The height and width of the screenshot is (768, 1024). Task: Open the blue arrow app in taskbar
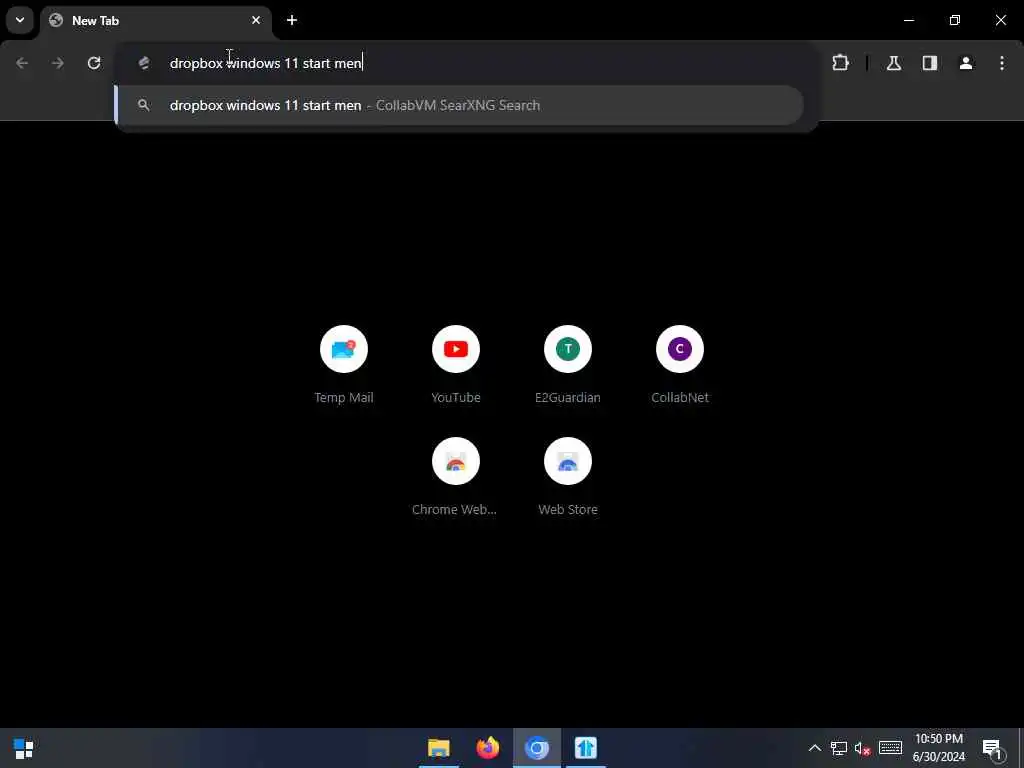click(x=586, y=748)
